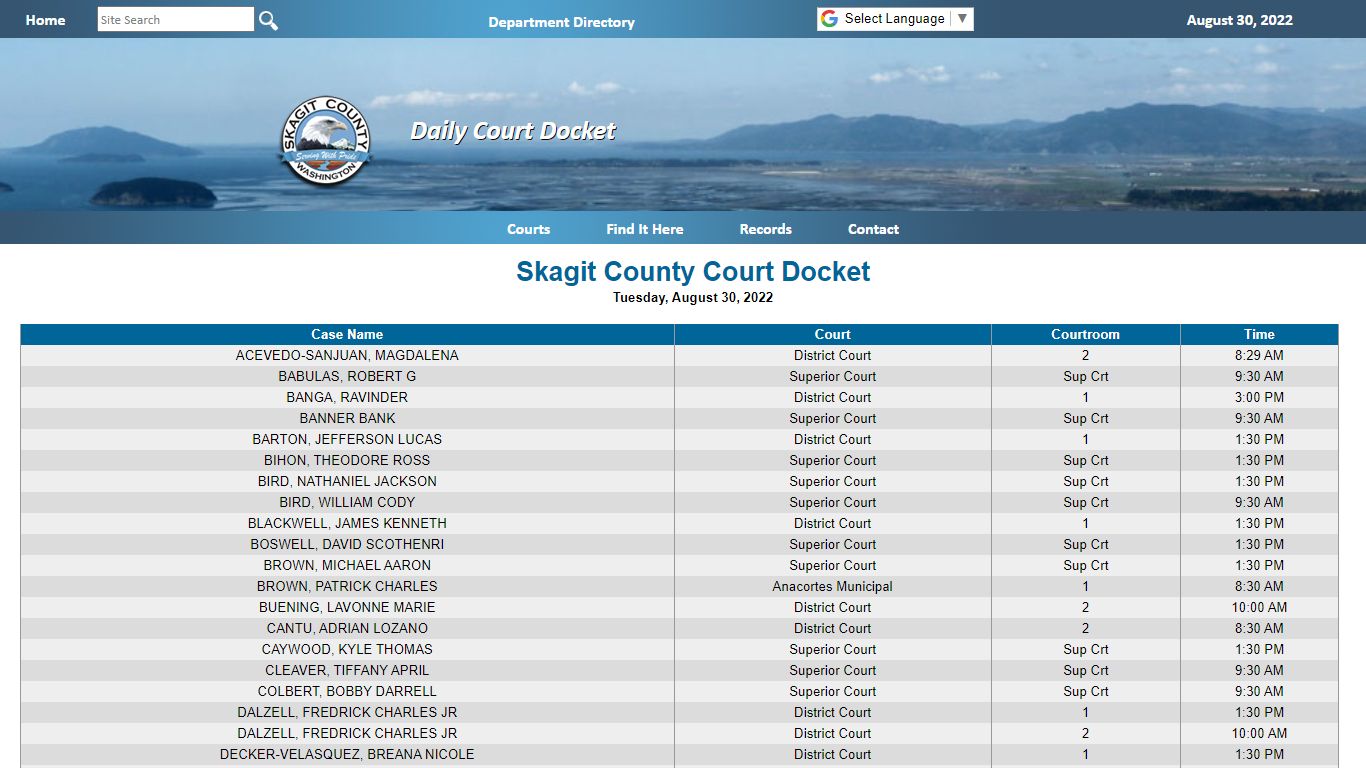The width and height of the screenshot is (1366, 768).
Task: Open the Find It Here menu
Action: (645, 229)
